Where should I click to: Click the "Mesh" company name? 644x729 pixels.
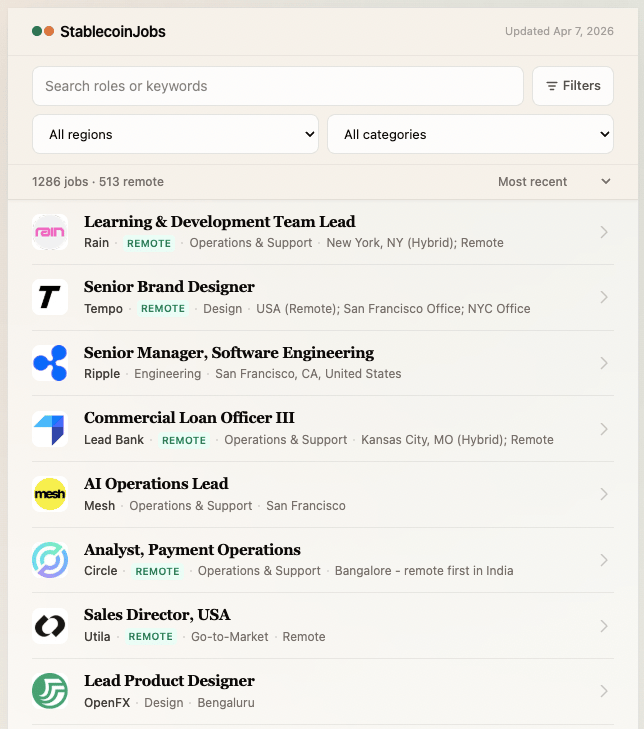[x=100, y=505]
